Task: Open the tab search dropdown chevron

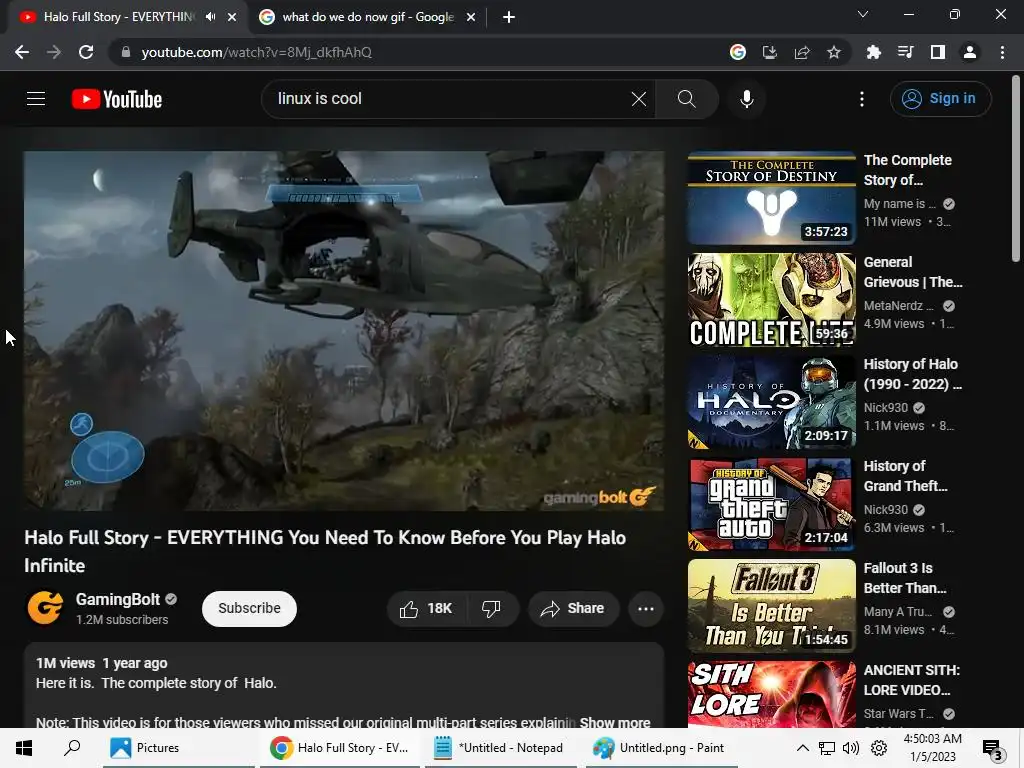Action: click(x=863, y=14)
